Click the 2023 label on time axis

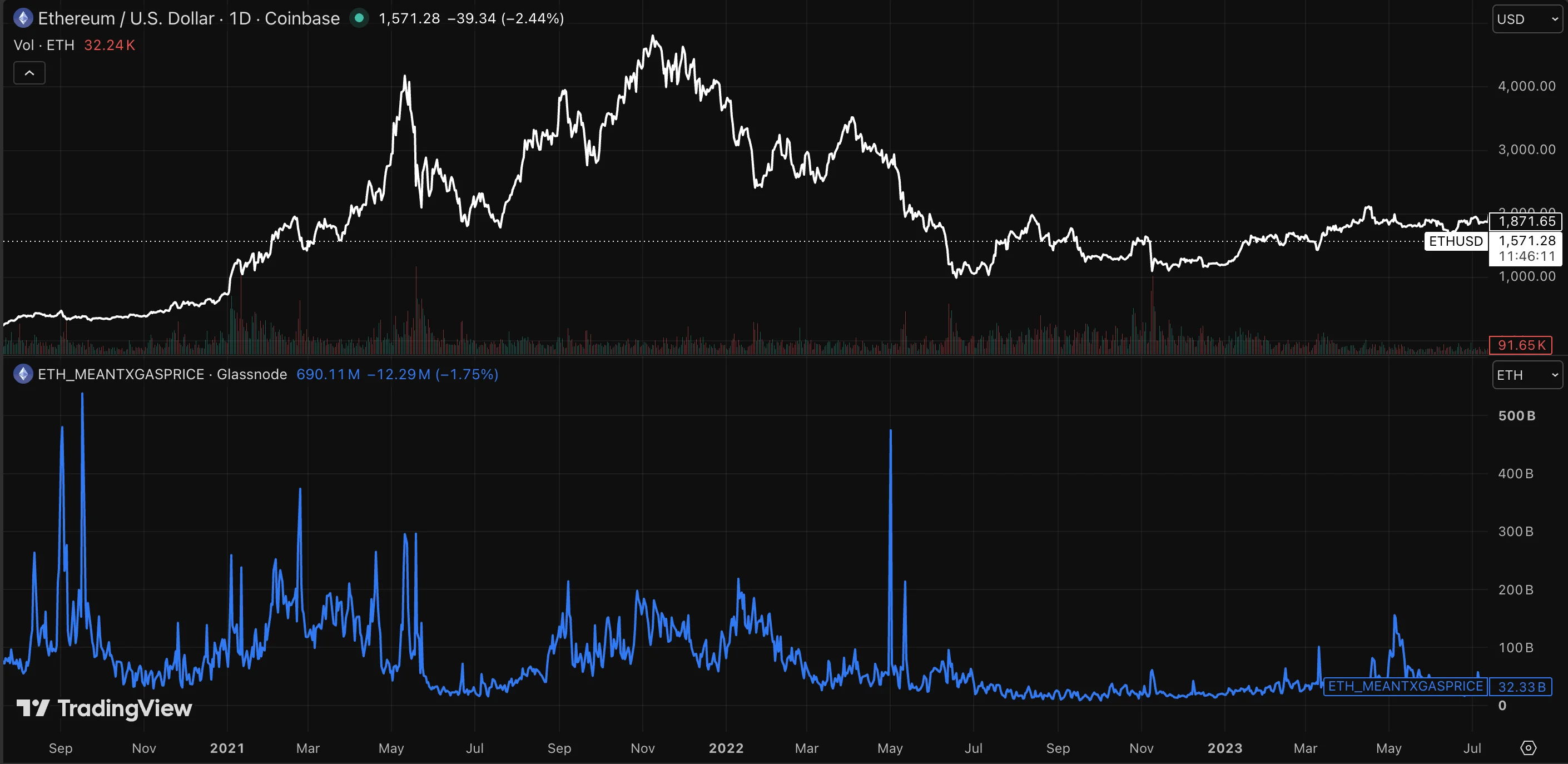click(1225, 748)
